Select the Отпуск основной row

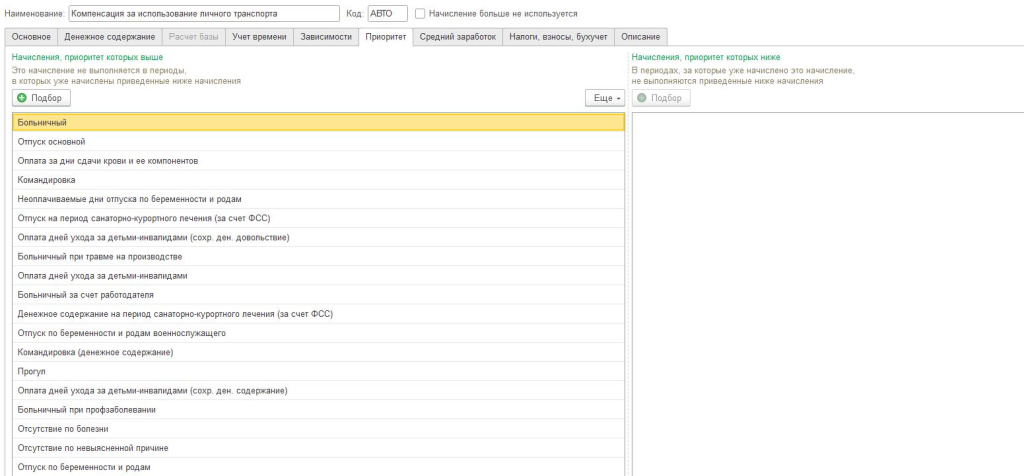318,142
